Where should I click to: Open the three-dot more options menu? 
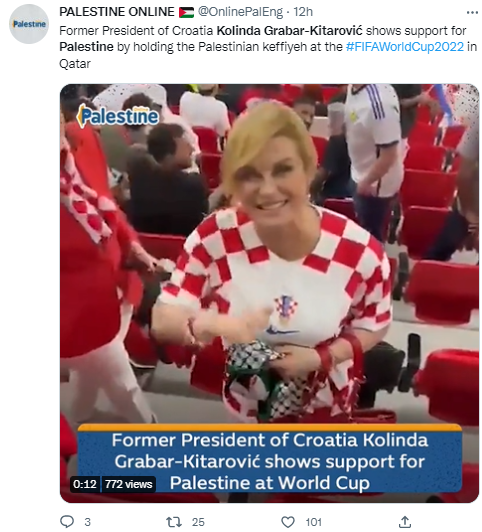click(x=472, y=13)
